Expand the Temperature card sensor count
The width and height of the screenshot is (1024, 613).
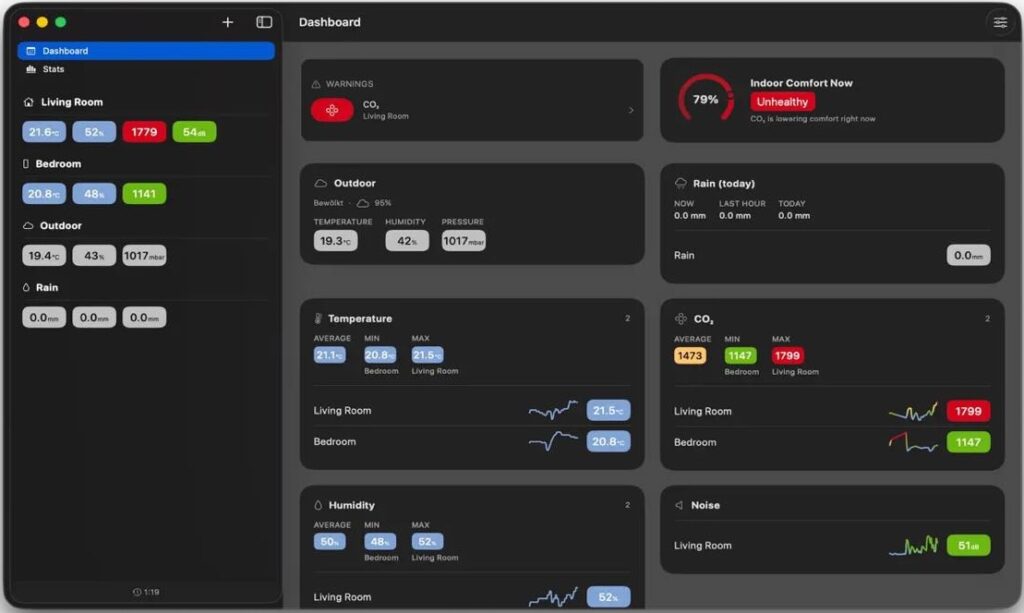[x=628, y=319]
